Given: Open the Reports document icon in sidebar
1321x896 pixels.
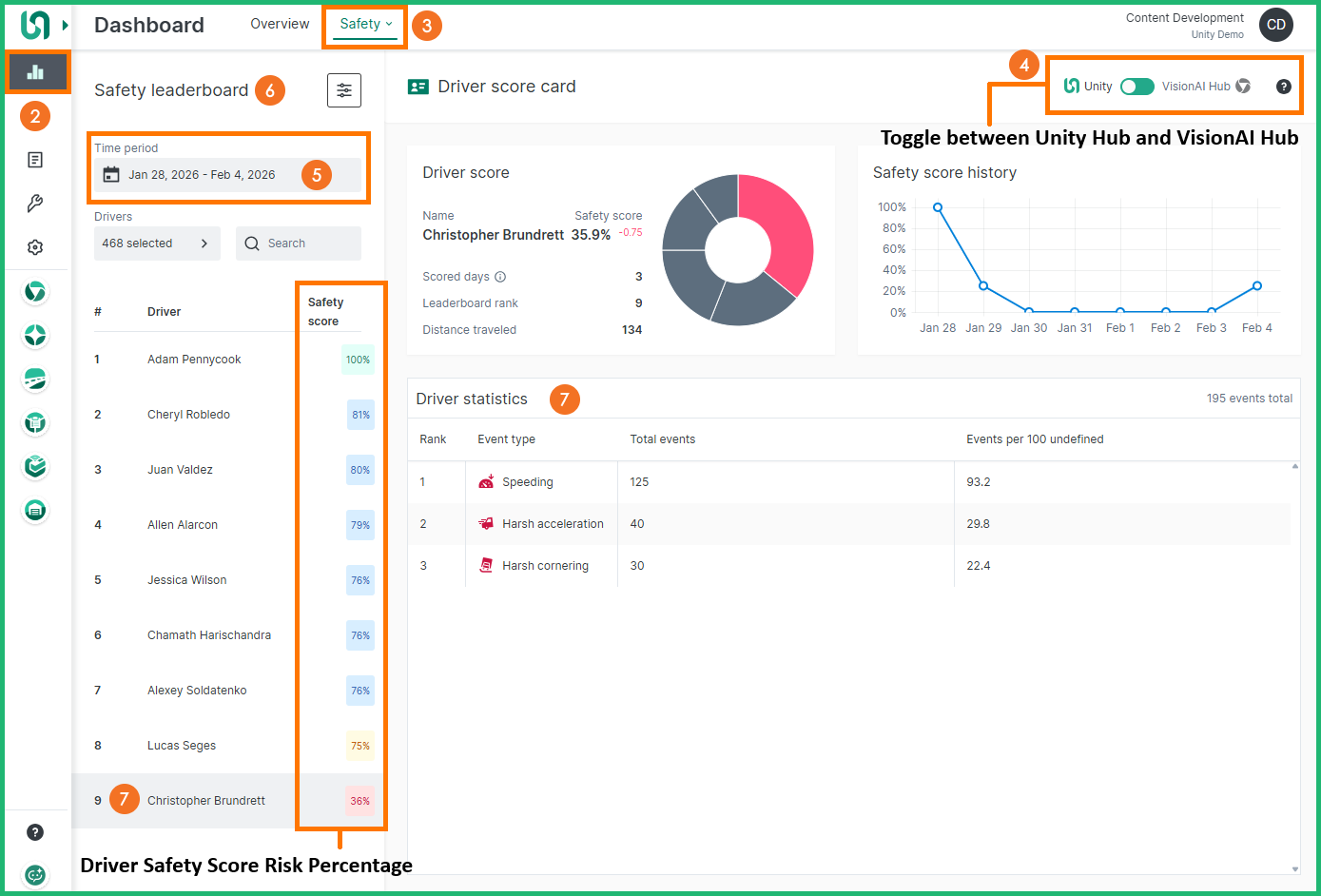Looking at the screenshot, I should [35, 160].
